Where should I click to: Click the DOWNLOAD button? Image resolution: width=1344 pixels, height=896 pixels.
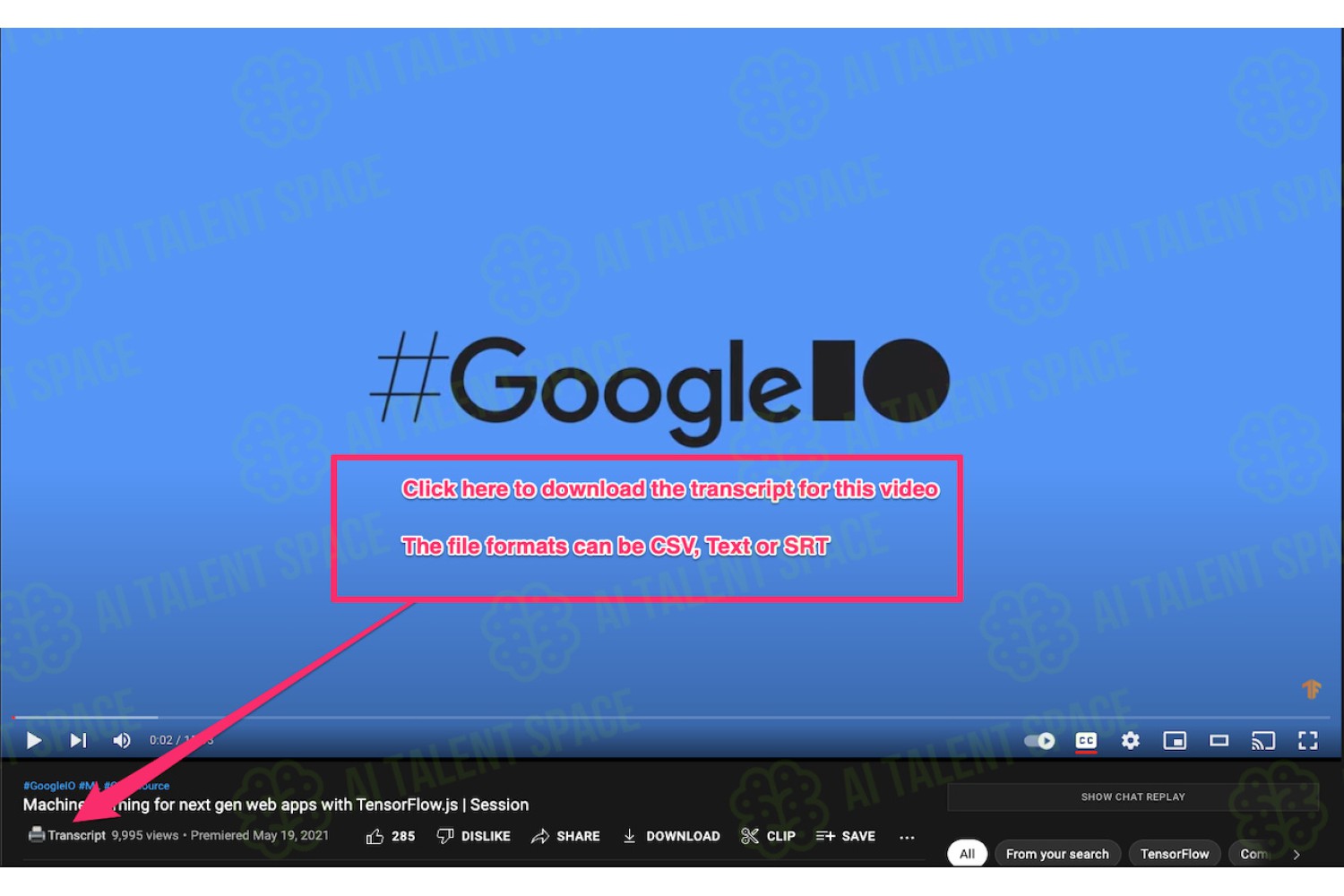671,836
